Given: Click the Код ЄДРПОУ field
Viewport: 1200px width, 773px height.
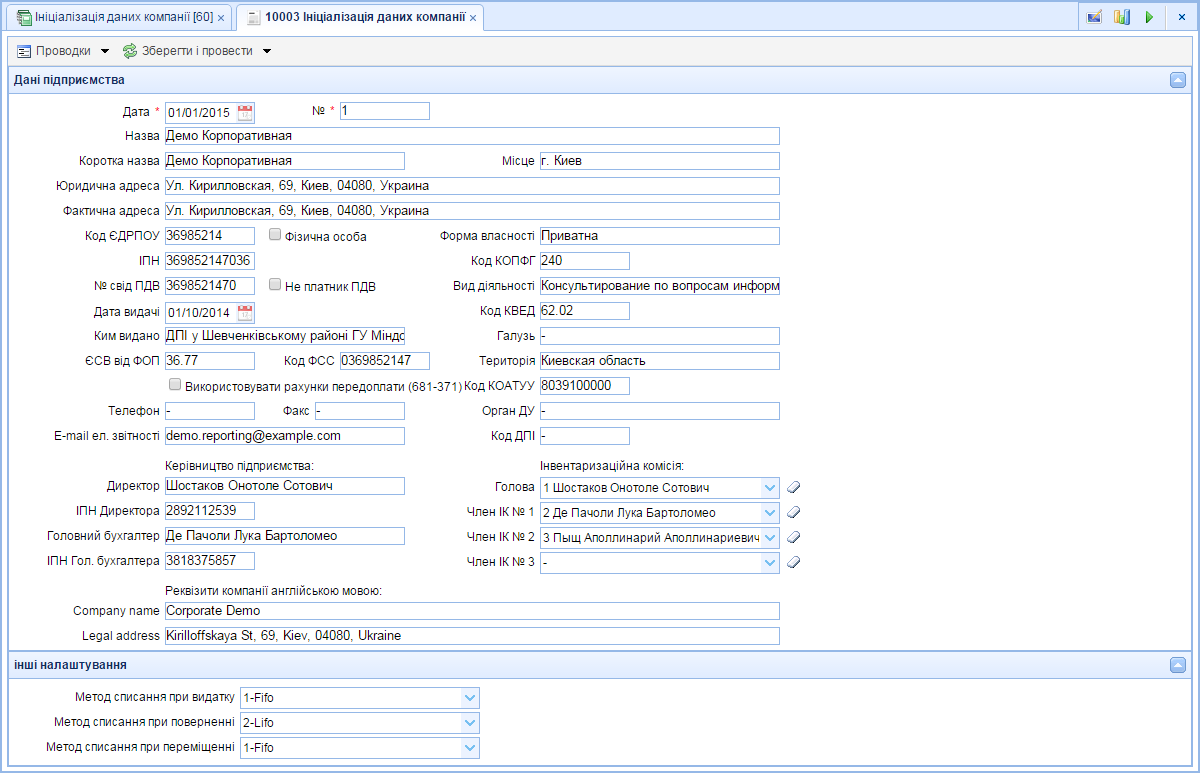Looking at the screenshot, I should click(x=210, y=236).
